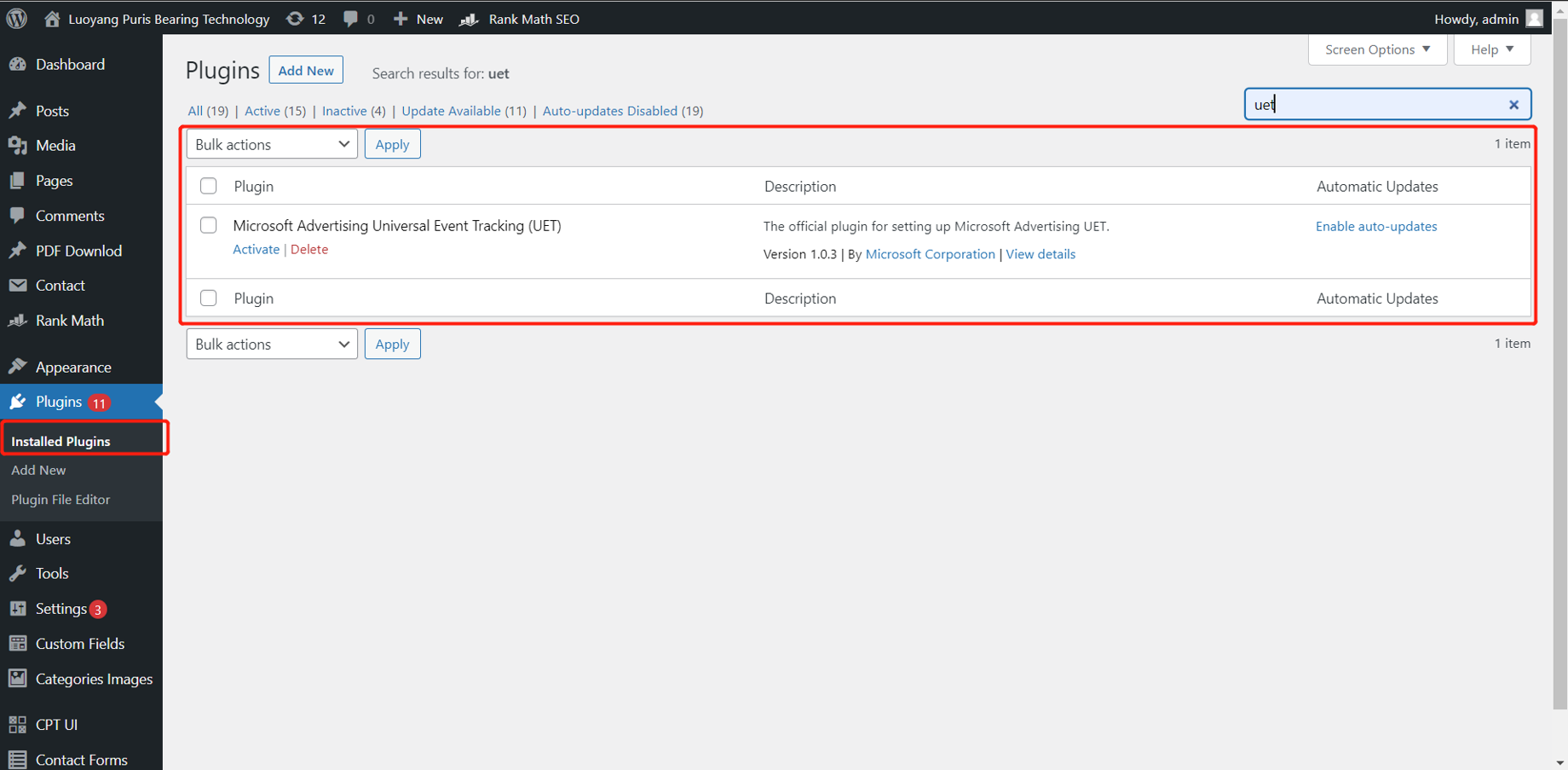Screen dimensions: 1568x770
Task: Click the top Apply button
Action: point(392,144)
